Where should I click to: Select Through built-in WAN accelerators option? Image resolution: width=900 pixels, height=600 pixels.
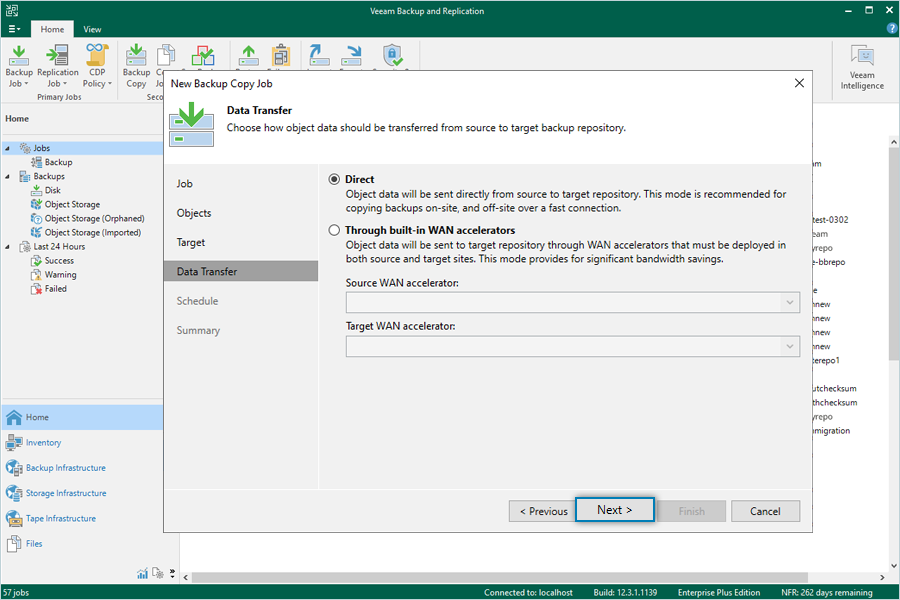pyautogui.click(x=334, y=231)
